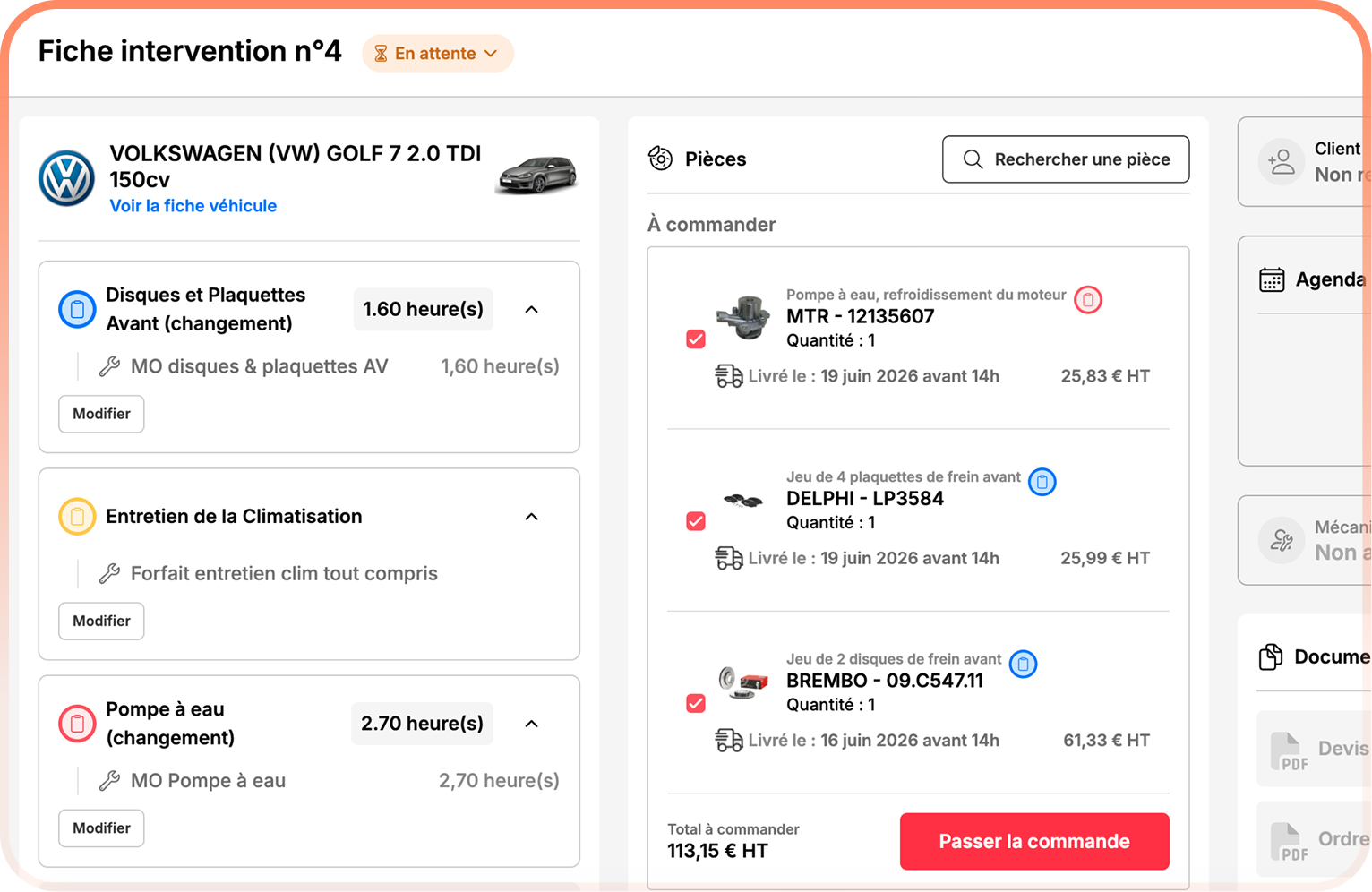Click the BREMBO - 09.C547.11 reference text
The width and height of the screenshot is (1372, 892).
[885, 681]
